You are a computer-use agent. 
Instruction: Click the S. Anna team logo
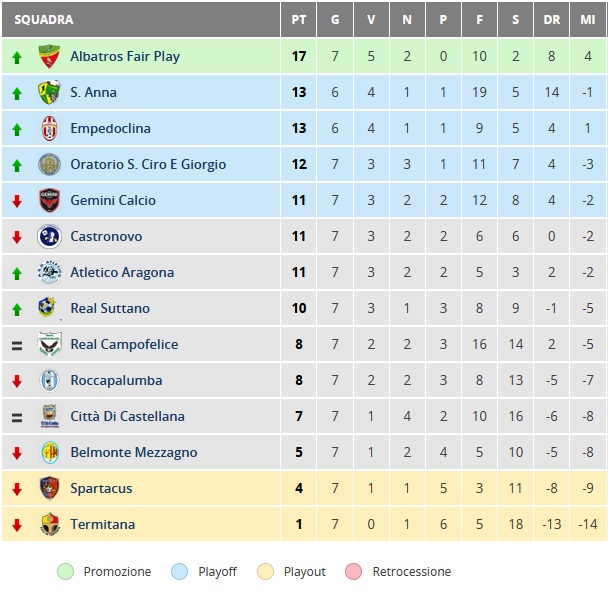[x=49, y=92]
